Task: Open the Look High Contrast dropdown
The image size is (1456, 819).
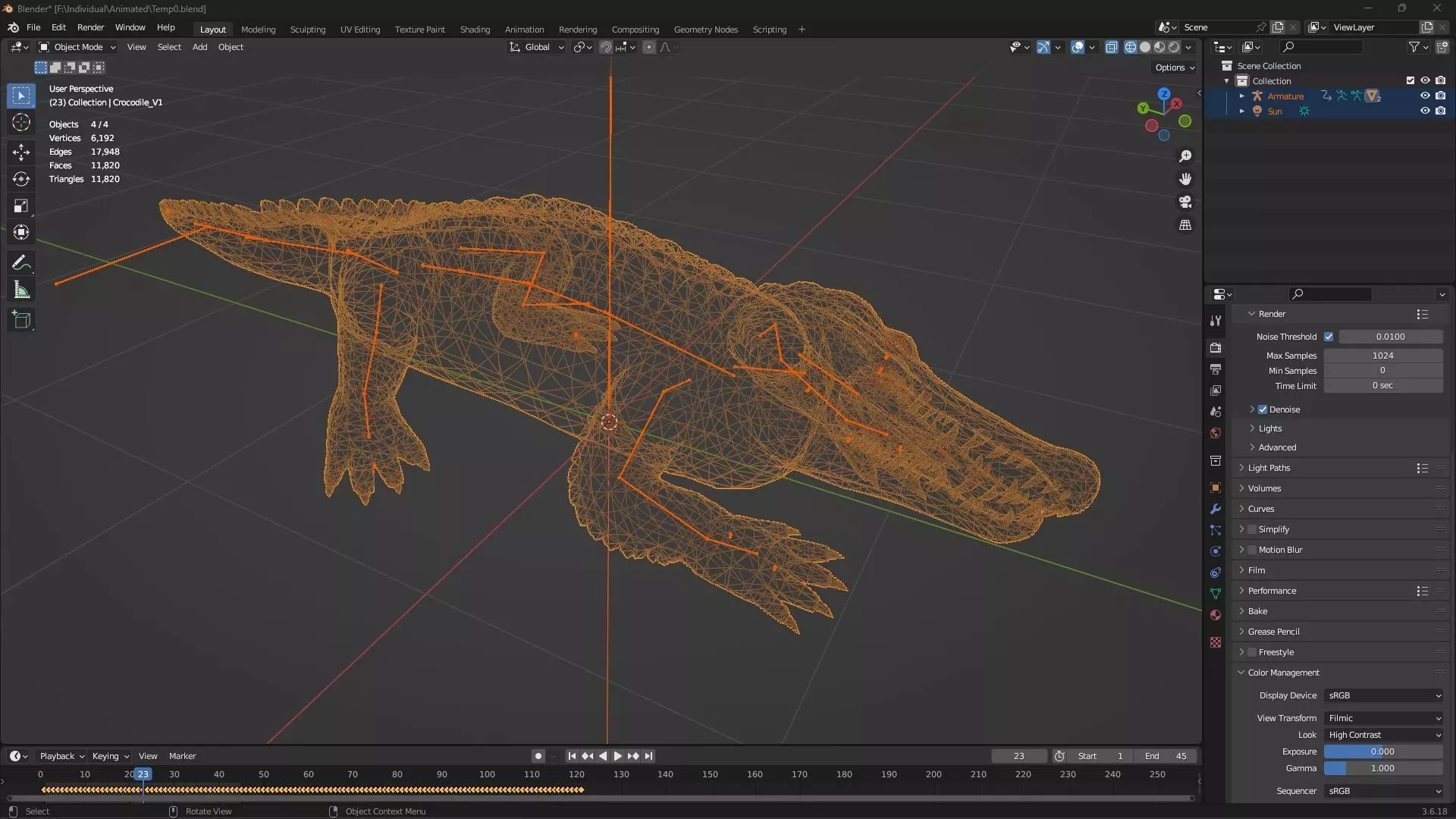Action: pos(1383,735)
